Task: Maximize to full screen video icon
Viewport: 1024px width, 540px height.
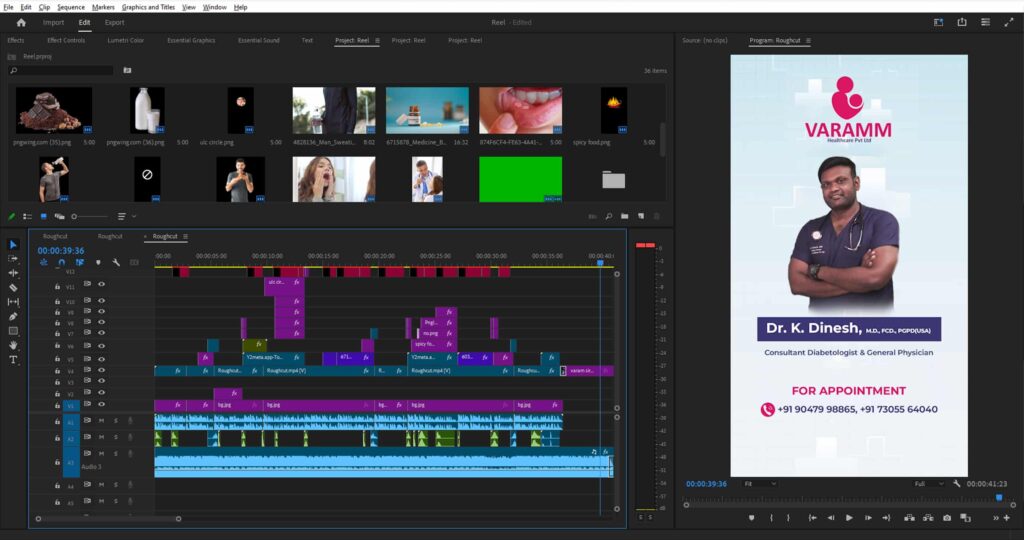Action: [x=1008, y=22]
